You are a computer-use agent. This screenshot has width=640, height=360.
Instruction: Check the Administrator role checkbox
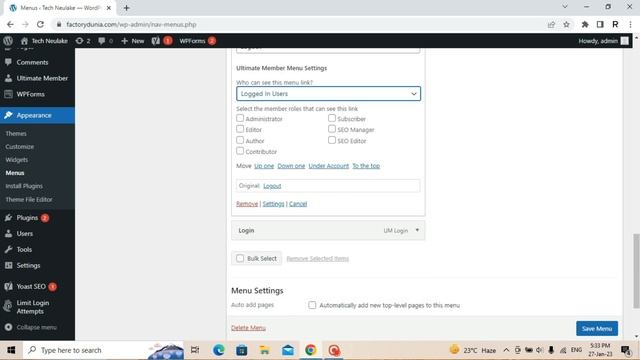click(x=240, y=118)
